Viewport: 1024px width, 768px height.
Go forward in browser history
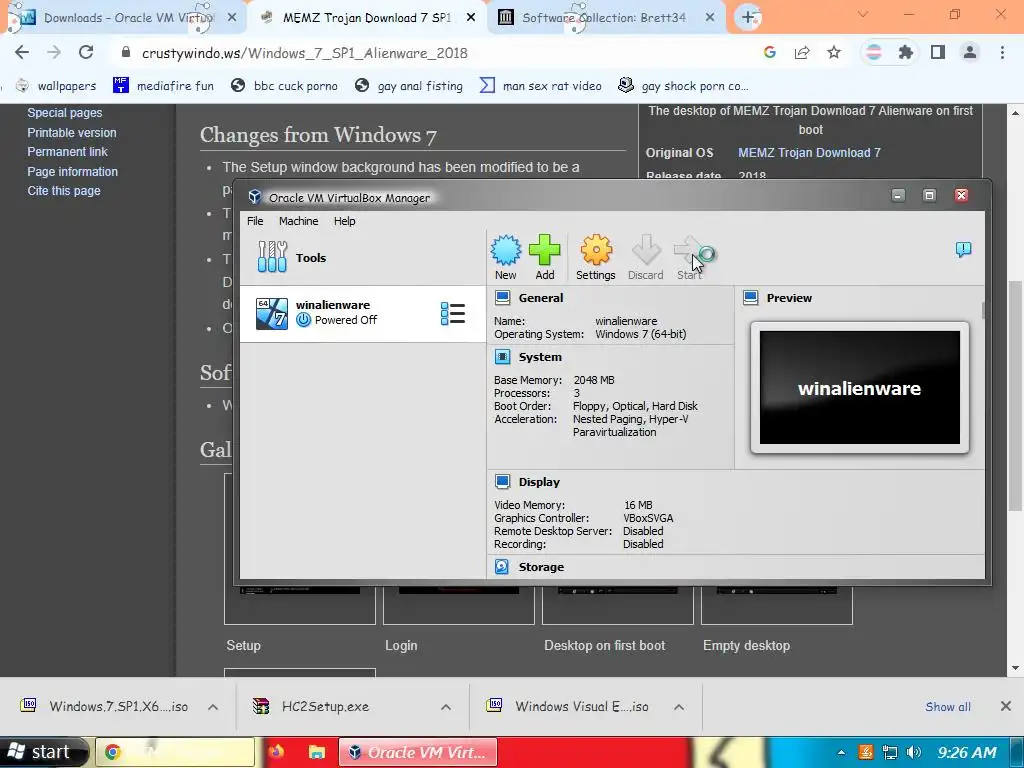[x=54, y=52]
